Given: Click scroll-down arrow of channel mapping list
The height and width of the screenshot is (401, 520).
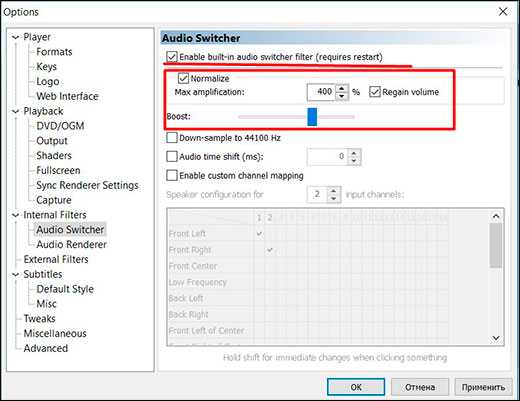Looking at the screenshot, I should point(496,338).
